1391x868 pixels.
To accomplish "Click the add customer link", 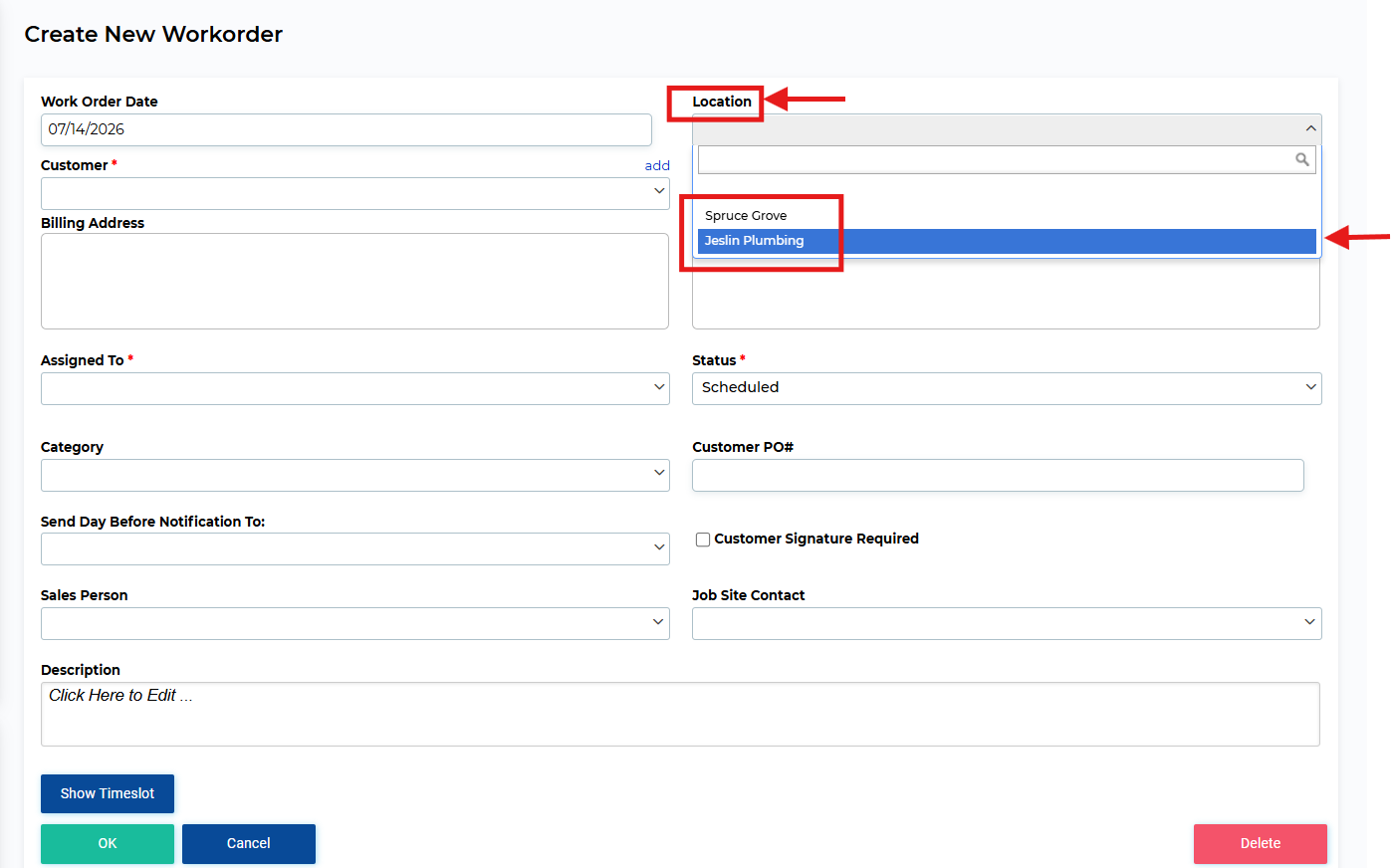I will click(657, 165).
